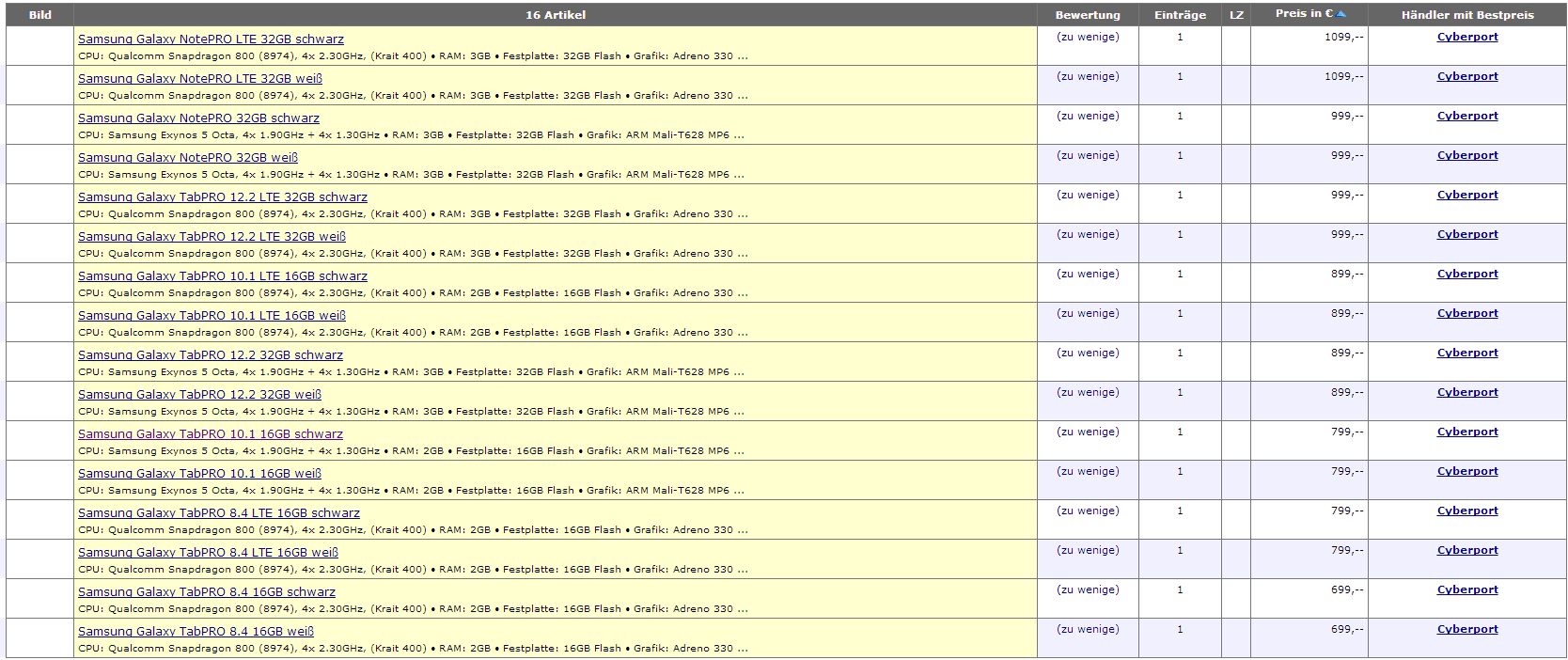Visit Cyberport in TabPRO 8.4 16GB weiß row
The height and width of the screenshot is (660, 1568).
coord(1467,630)
